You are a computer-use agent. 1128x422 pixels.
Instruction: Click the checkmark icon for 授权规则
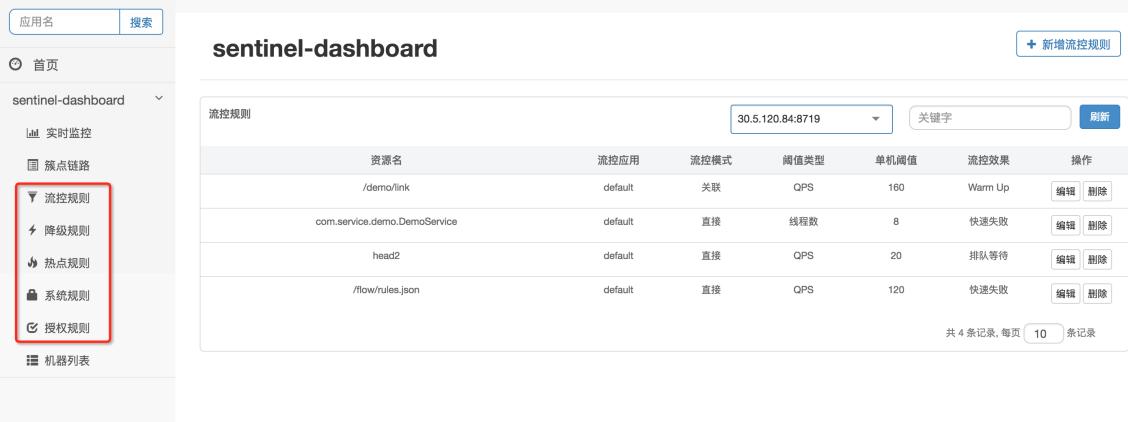coord(32,328)
